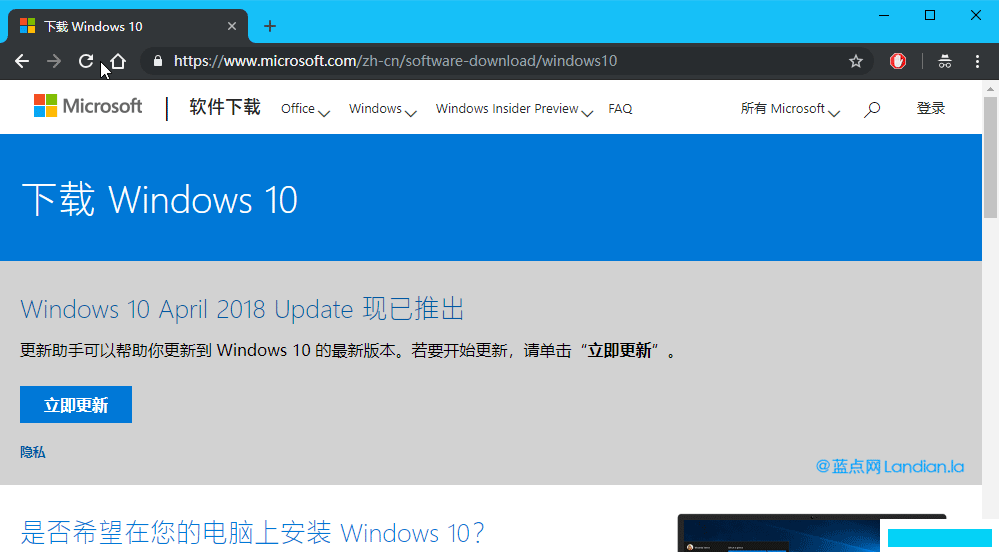
Task: Click the address bar URL
Action: point(395,61)
